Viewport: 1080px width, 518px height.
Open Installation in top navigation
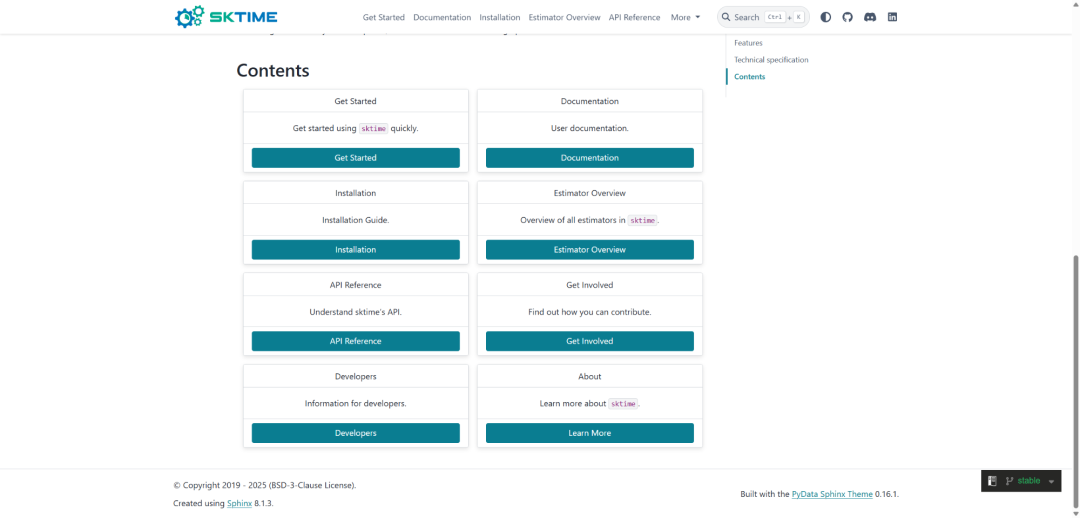(x=499, y=17)
